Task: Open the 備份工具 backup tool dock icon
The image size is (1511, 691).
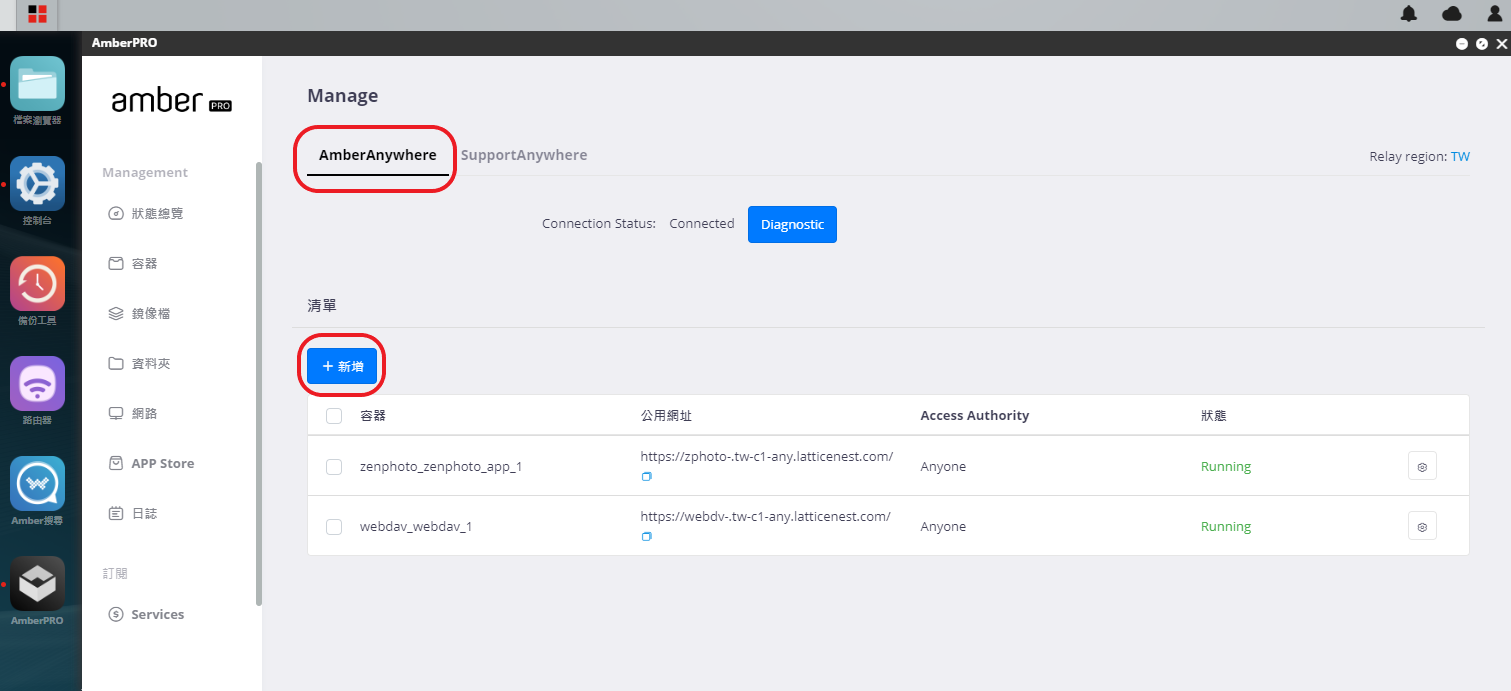Action: click(x=38, y=284)
